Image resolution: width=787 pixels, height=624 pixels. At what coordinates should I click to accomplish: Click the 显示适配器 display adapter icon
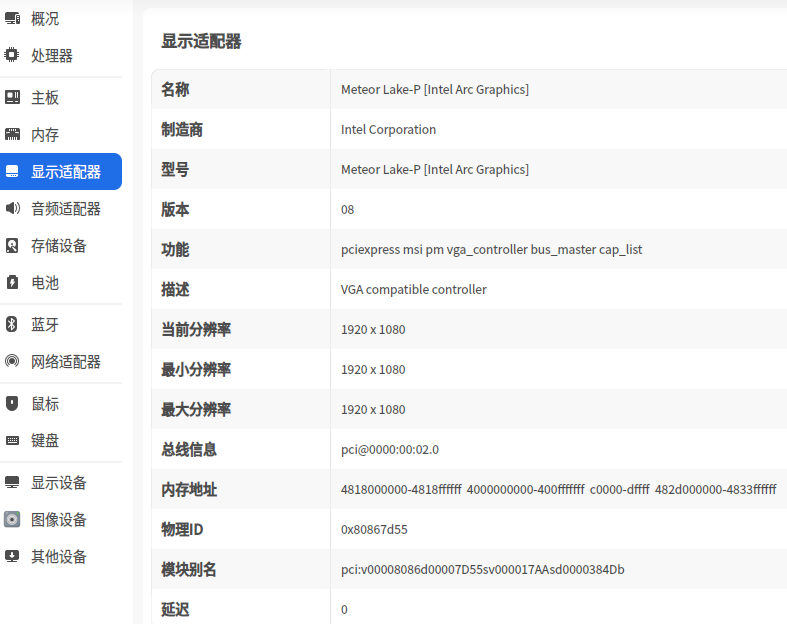pyautogui.click(x=12, y=172)
